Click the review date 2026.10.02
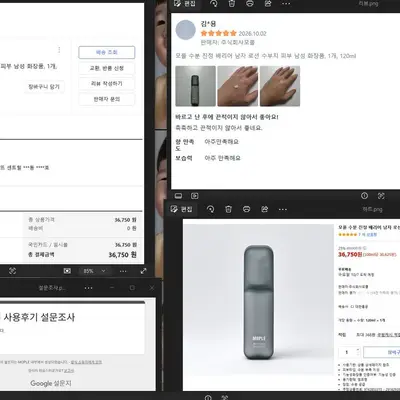Image resolution: width=400 pixels, height=400 pixels. click(252, 34)
